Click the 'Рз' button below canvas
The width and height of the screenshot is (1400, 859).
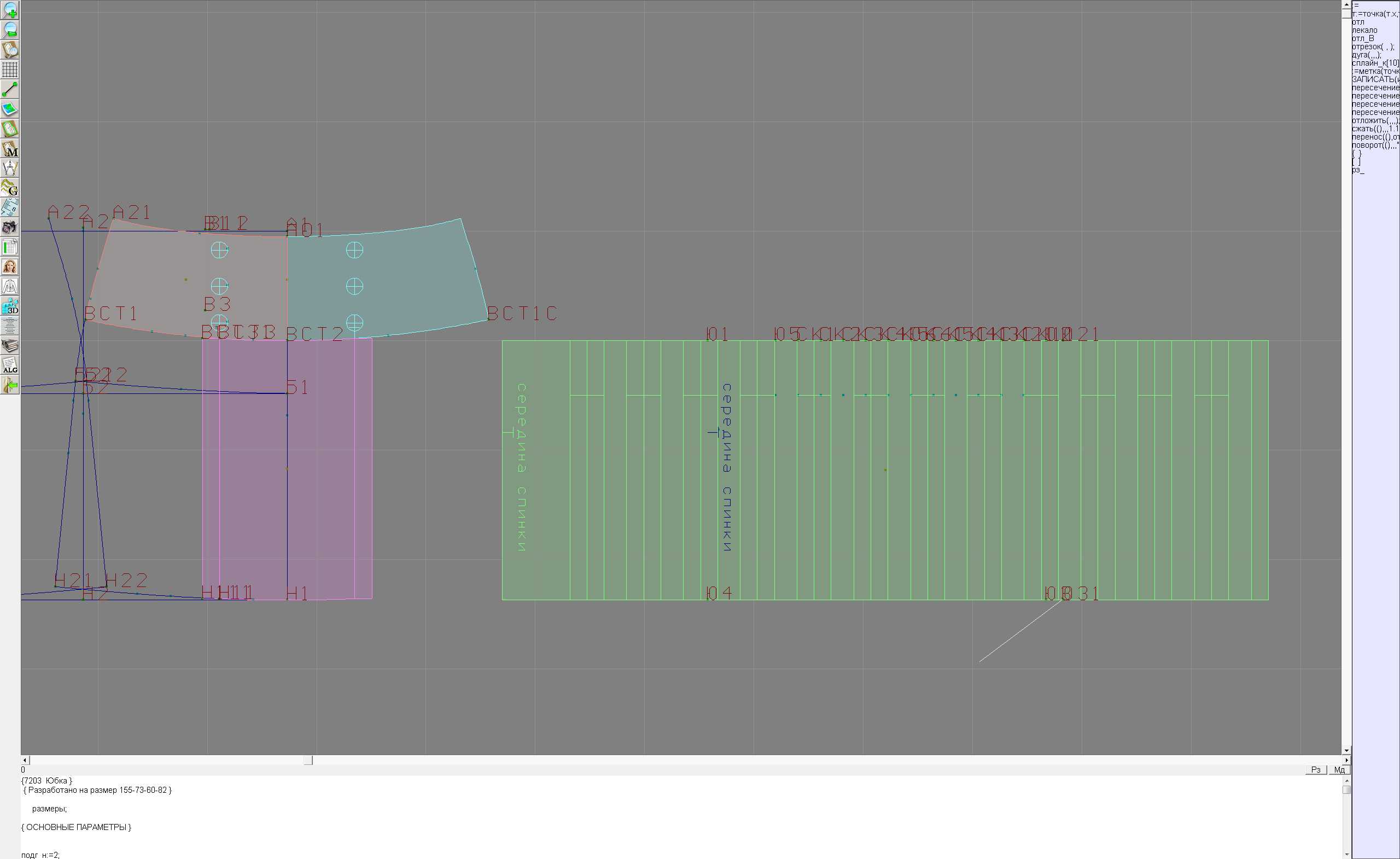(1316, 770)
